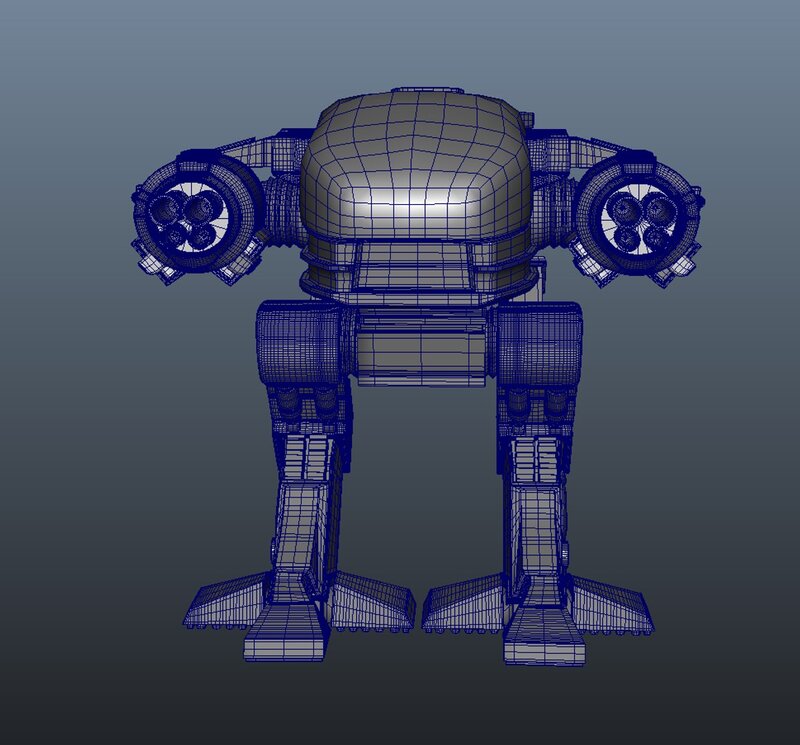Select the left ribbed shoulder joint

click(283, 212)
